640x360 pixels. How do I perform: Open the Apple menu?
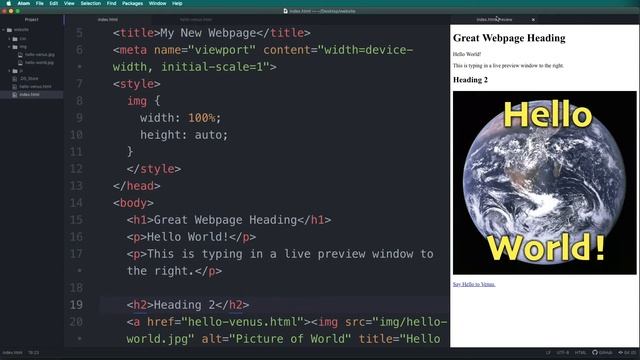point(9,3)
